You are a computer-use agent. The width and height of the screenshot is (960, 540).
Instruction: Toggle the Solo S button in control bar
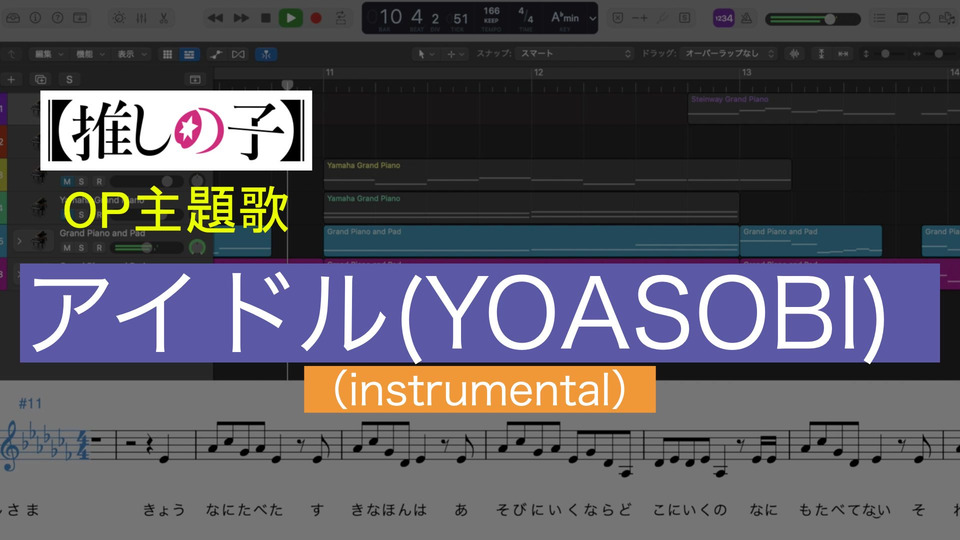pyautogui.click(x=684, y=18)
